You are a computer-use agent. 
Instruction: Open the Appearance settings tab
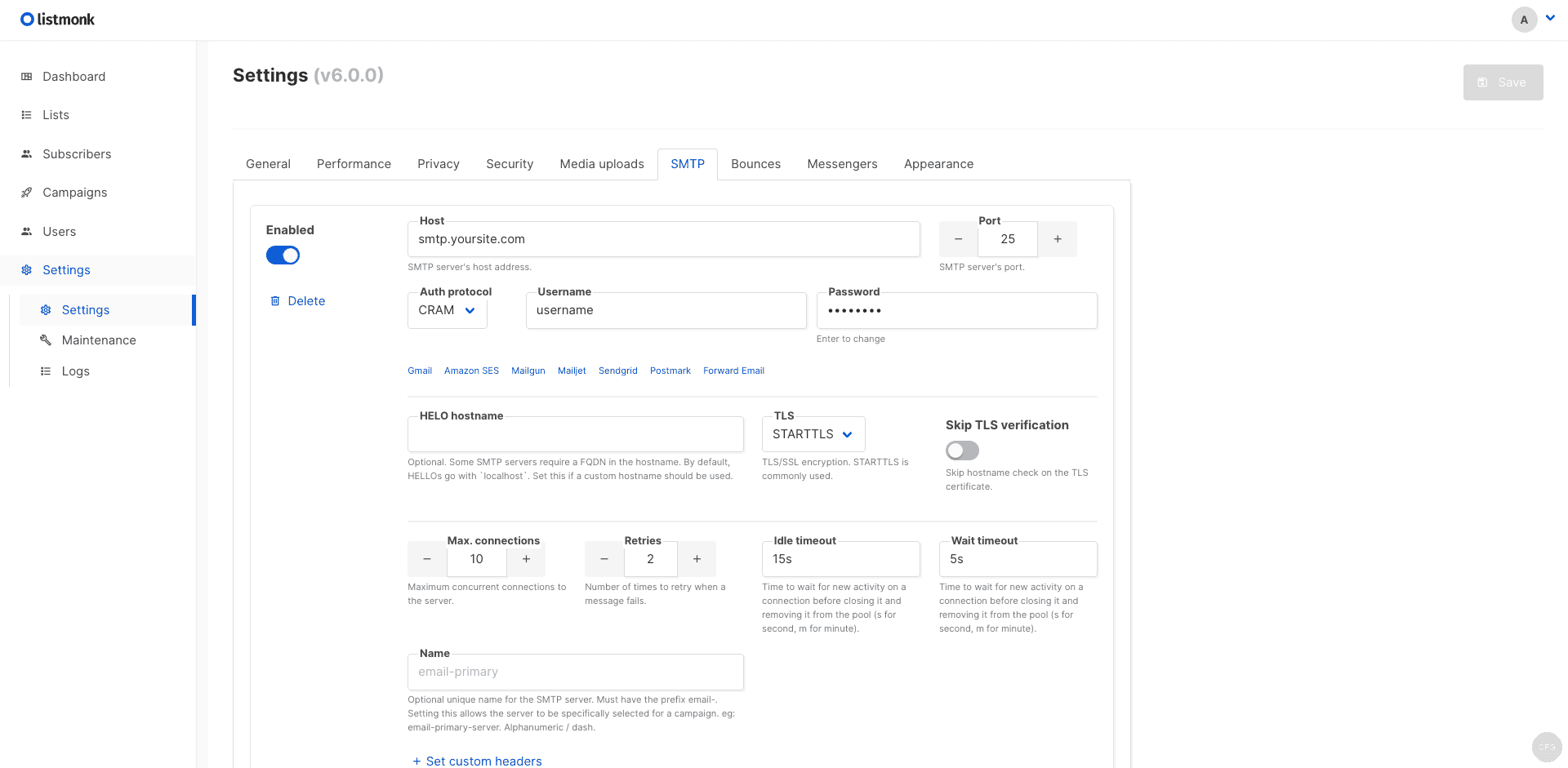pyautogui.click(x=938, y=163)
